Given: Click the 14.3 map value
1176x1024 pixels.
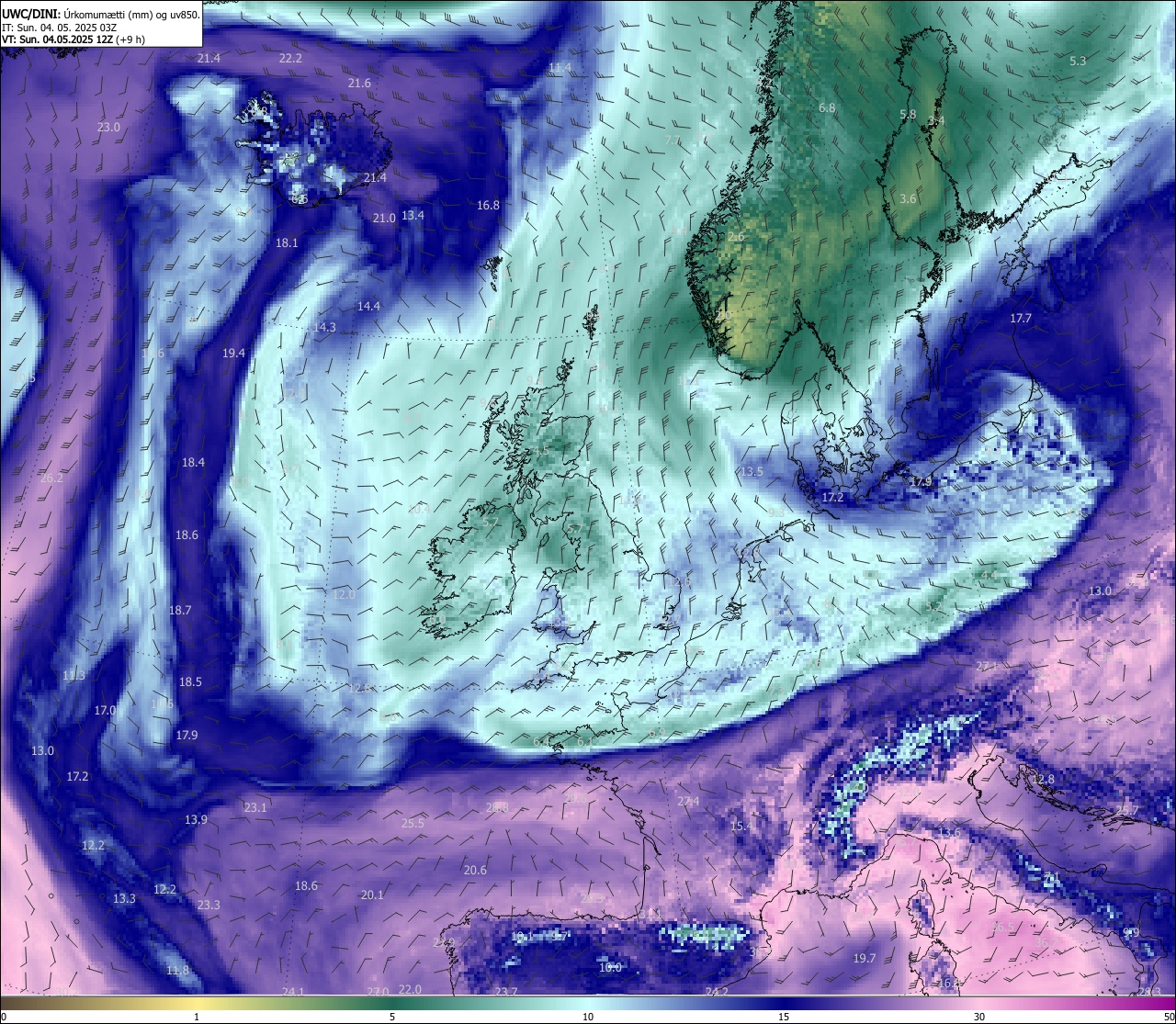Looking at the screenshot, I should [324, 327].
